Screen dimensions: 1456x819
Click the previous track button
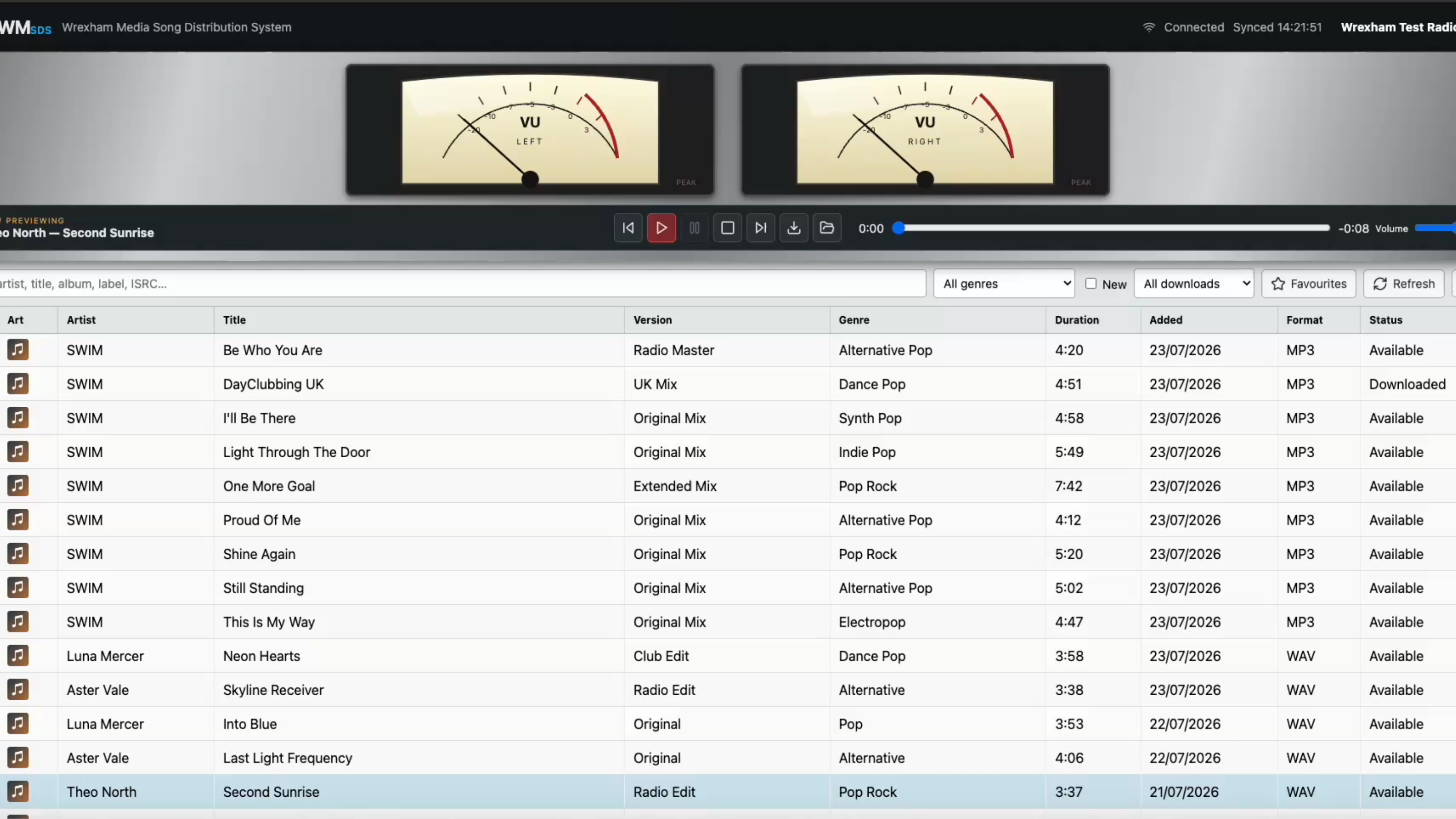pos(628,228)
